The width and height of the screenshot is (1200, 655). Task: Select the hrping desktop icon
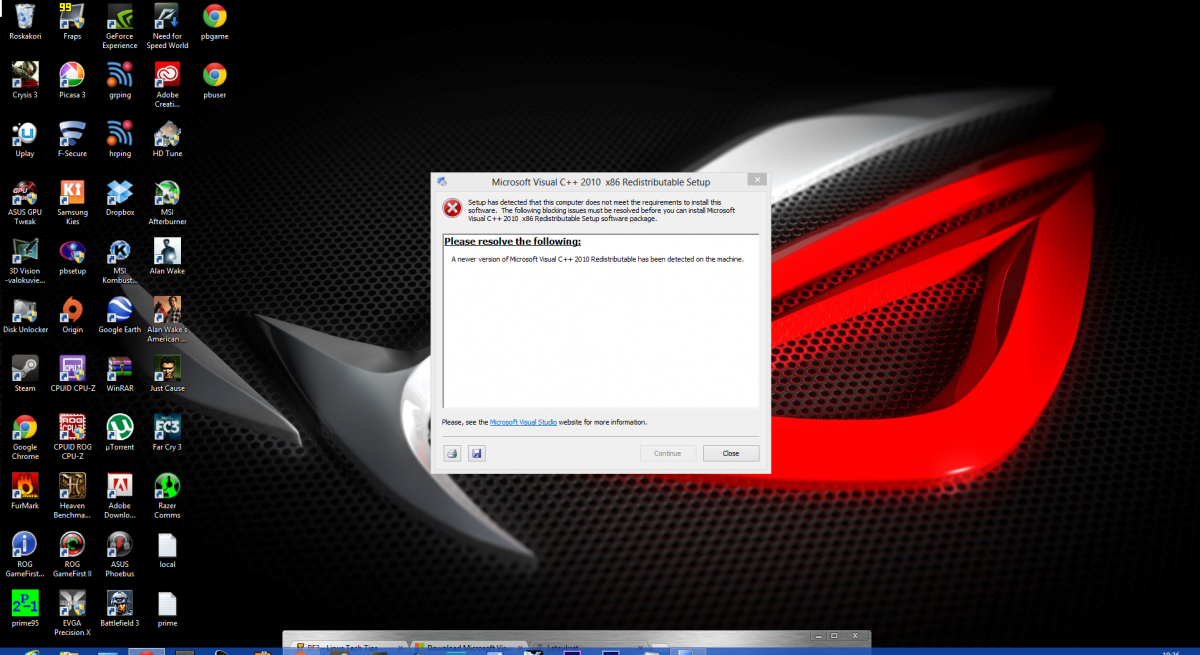point(120,140)
